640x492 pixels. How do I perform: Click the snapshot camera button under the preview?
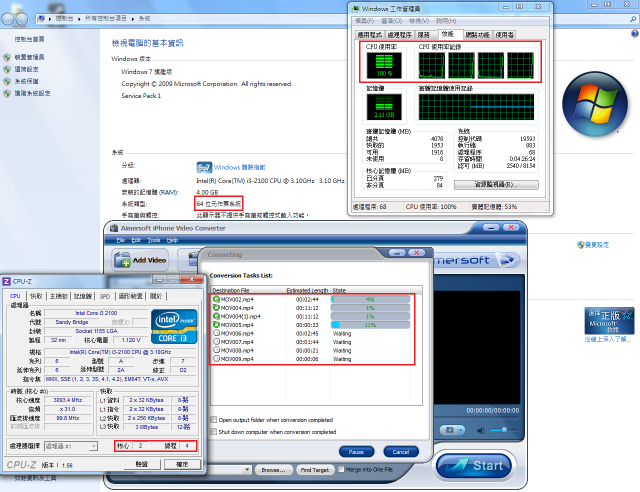pyautogui.click(x=449, y=430)
